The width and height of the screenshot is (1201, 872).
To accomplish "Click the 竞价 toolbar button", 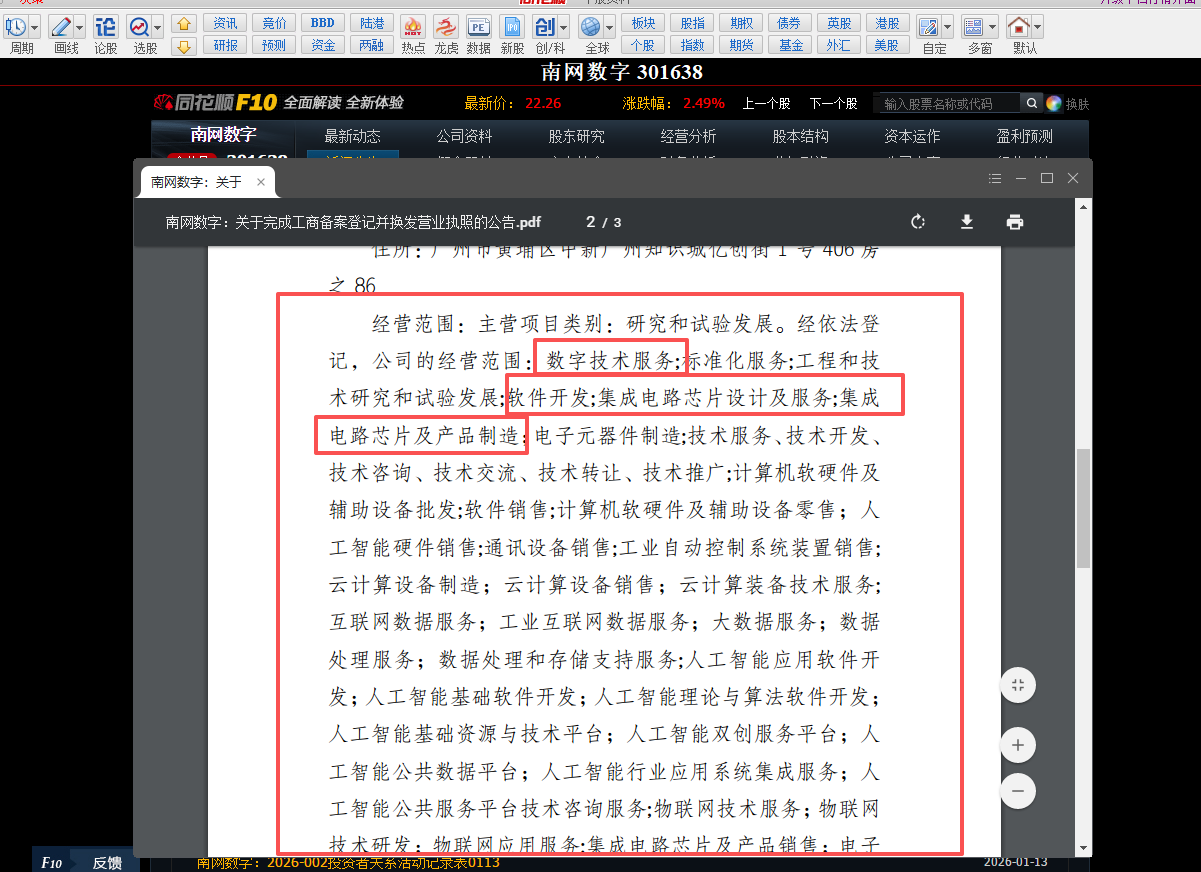I will tap(274, 23).
